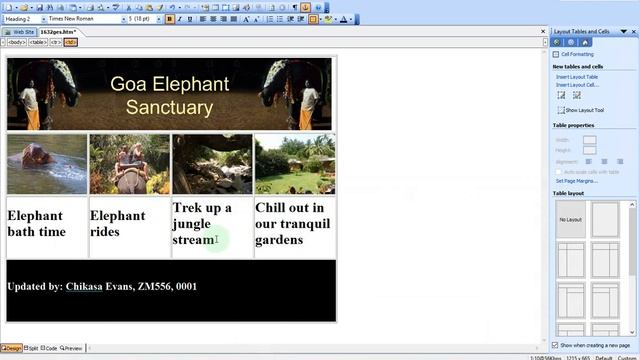The image size is (640, 360).
Task: Click the Draw Layout Cell icon
Action: (x=576, y=95)
